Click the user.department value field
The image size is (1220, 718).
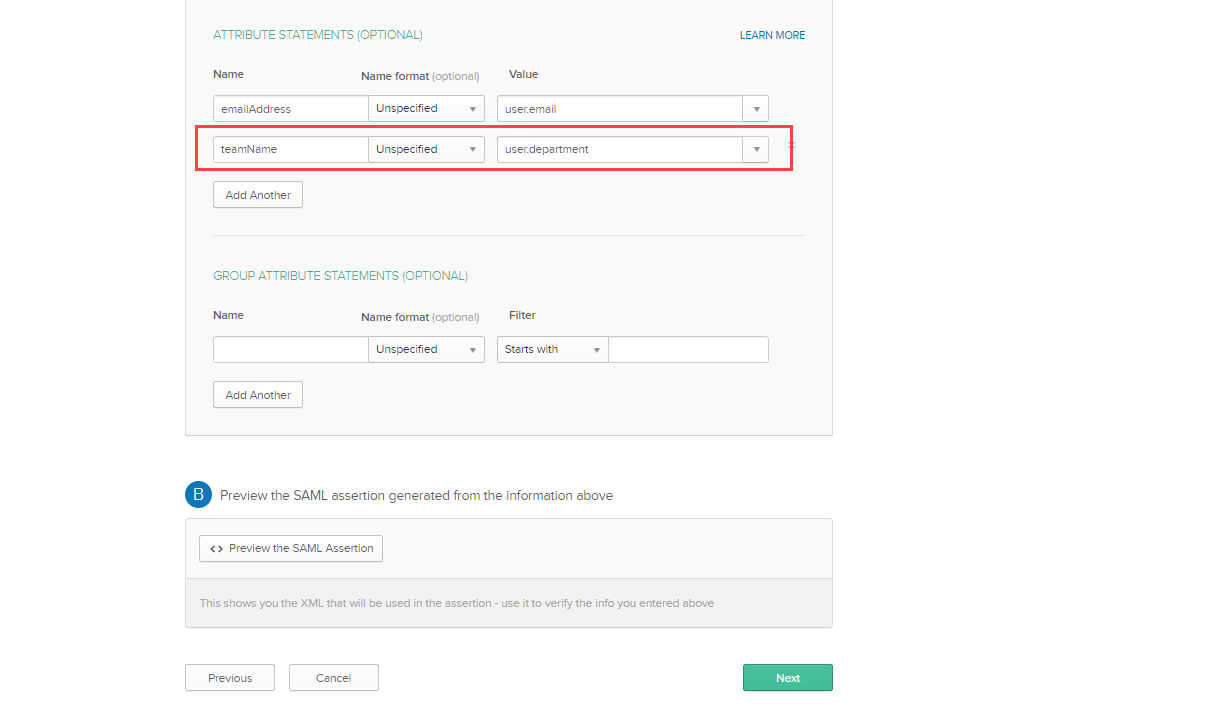(619, 149)
